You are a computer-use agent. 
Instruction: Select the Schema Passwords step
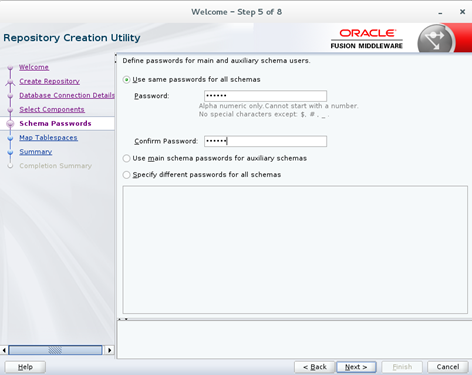point(55,123)
